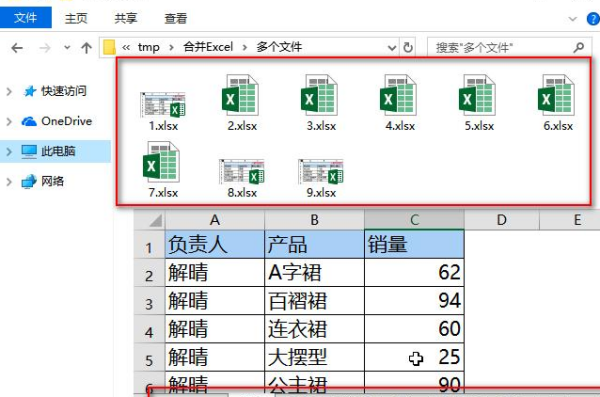Click the cell with value 62
Viewport: 600px width, 397px height.
click(x=414, y=273)
